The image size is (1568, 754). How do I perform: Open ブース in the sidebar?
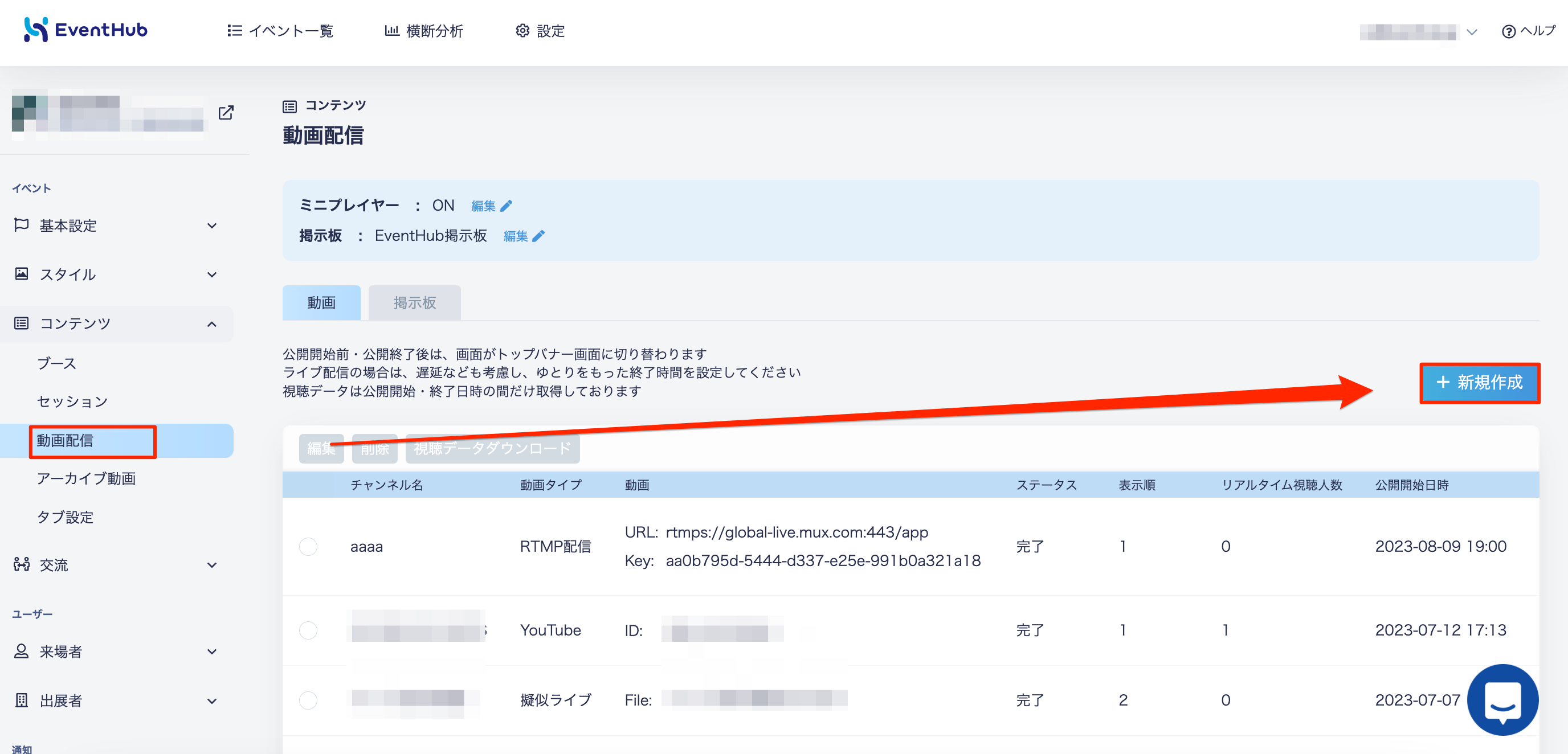(56, 363)
